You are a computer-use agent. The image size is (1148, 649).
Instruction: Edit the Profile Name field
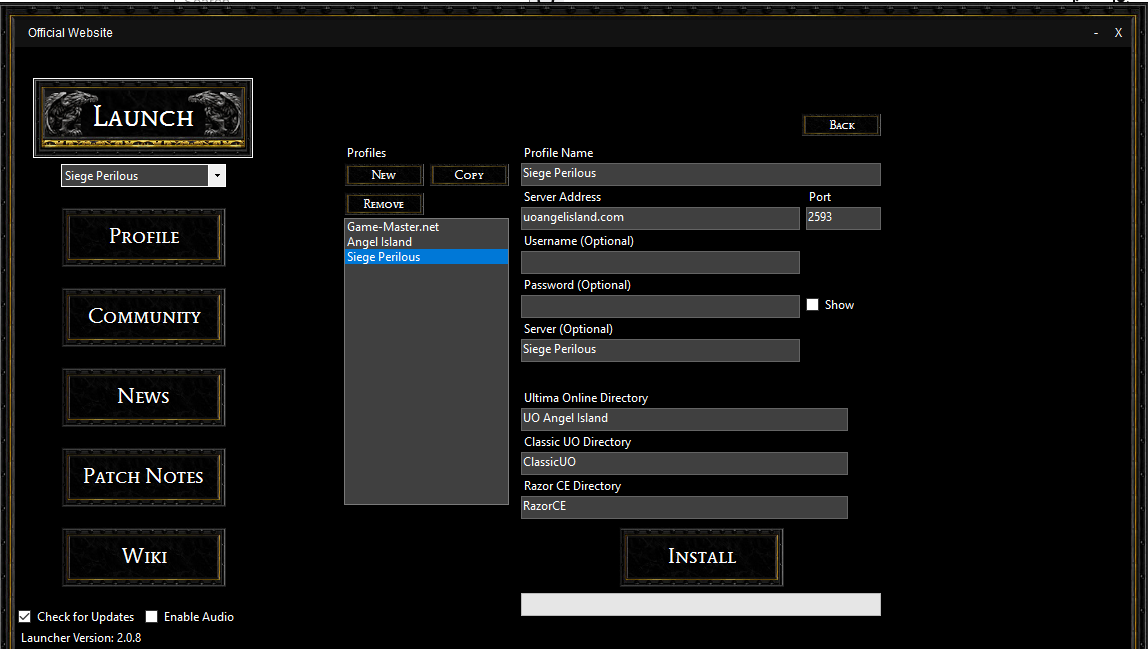click(x=701, y=174)
